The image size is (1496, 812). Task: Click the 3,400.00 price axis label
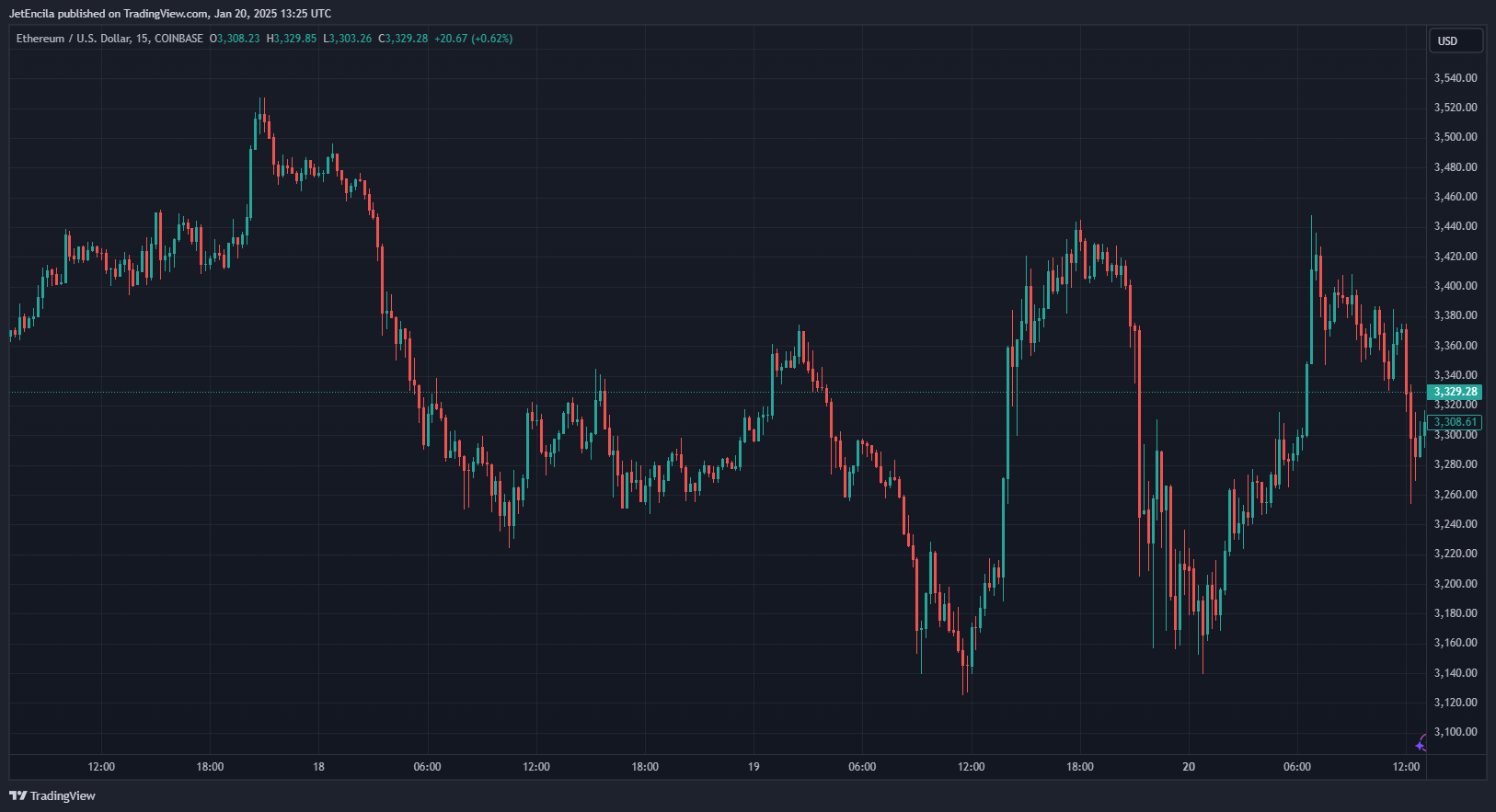click(1456, 286)
